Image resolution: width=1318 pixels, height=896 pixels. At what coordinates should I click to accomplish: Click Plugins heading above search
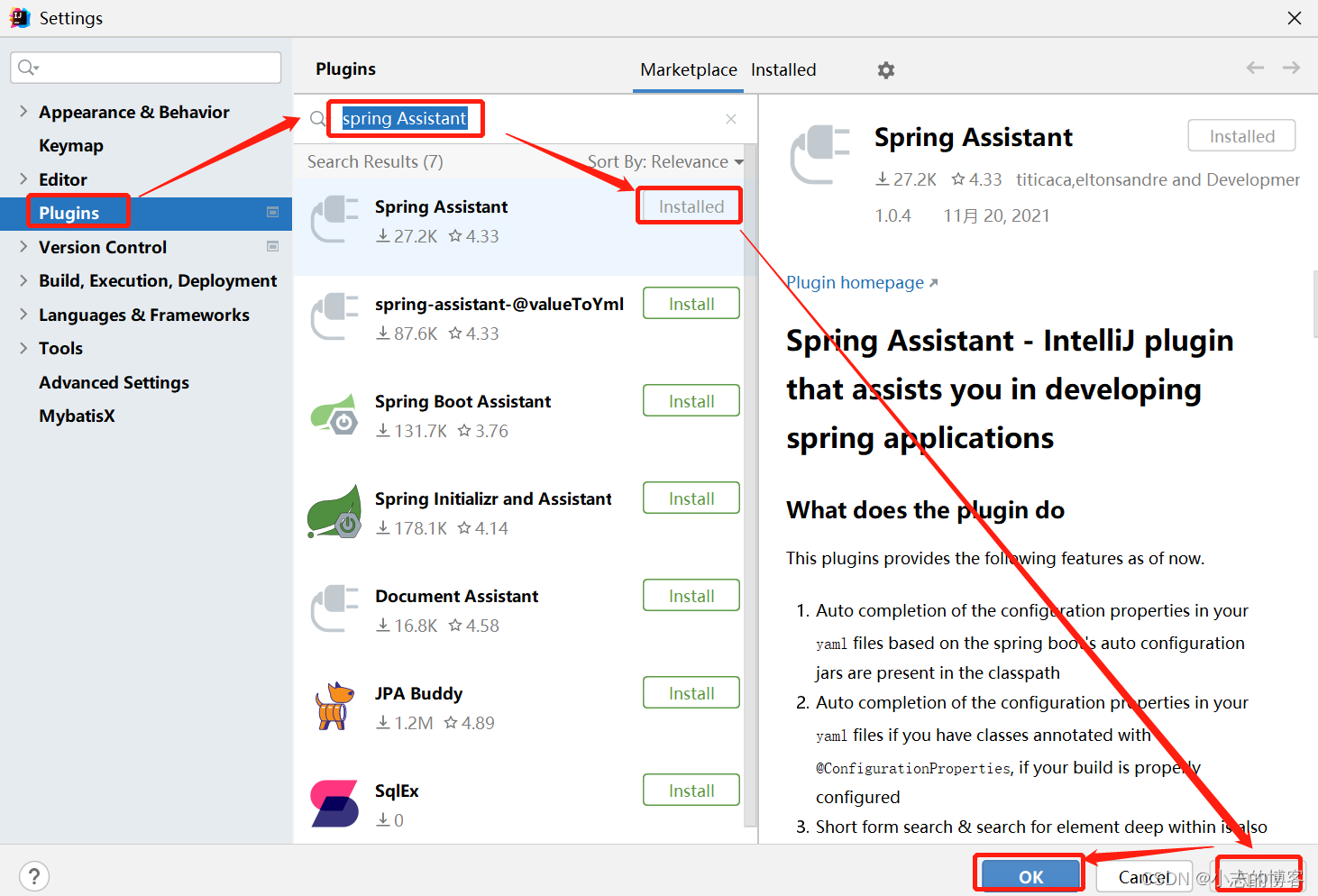tap(345, 69)
